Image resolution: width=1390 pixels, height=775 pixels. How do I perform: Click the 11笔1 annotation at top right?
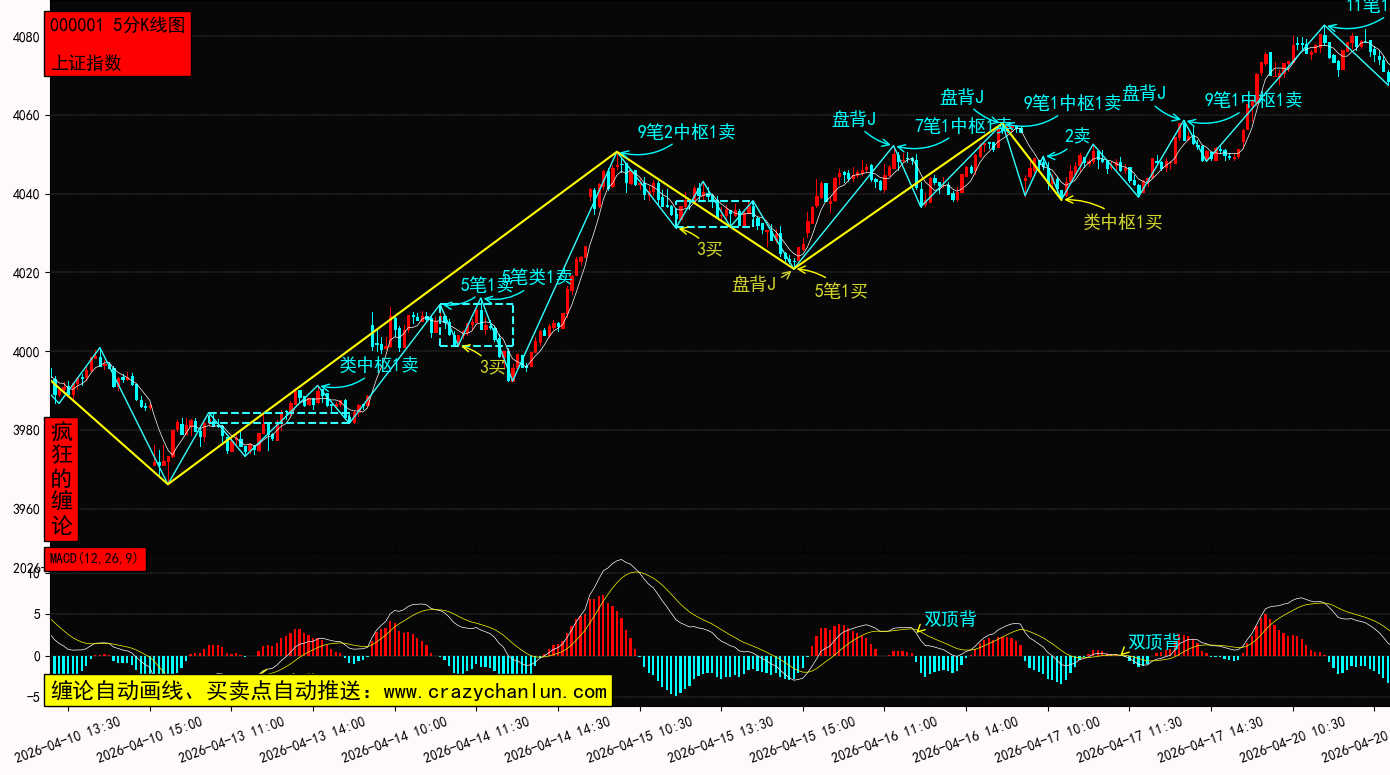tap(1366, 7)
